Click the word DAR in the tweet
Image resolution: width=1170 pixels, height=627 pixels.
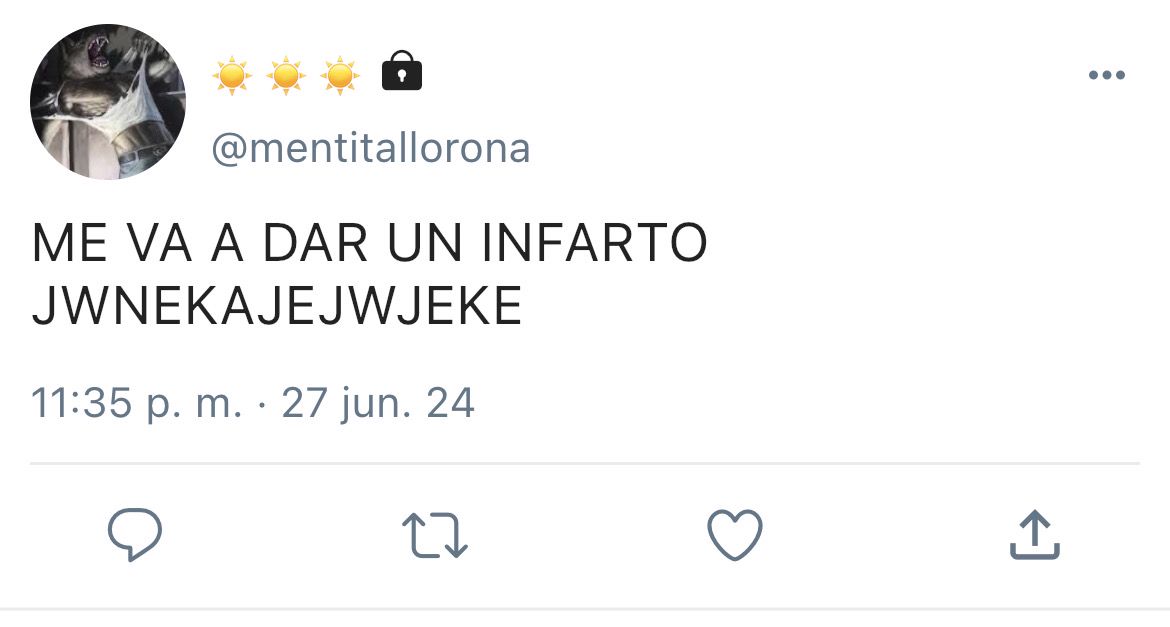[316, 243]
